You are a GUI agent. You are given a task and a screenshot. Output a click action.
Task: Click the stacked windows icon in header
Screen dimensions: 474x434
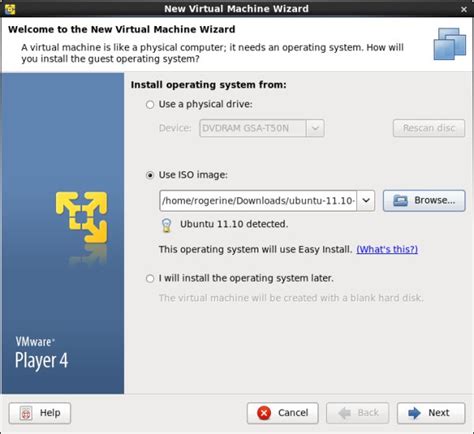(450, 44)
